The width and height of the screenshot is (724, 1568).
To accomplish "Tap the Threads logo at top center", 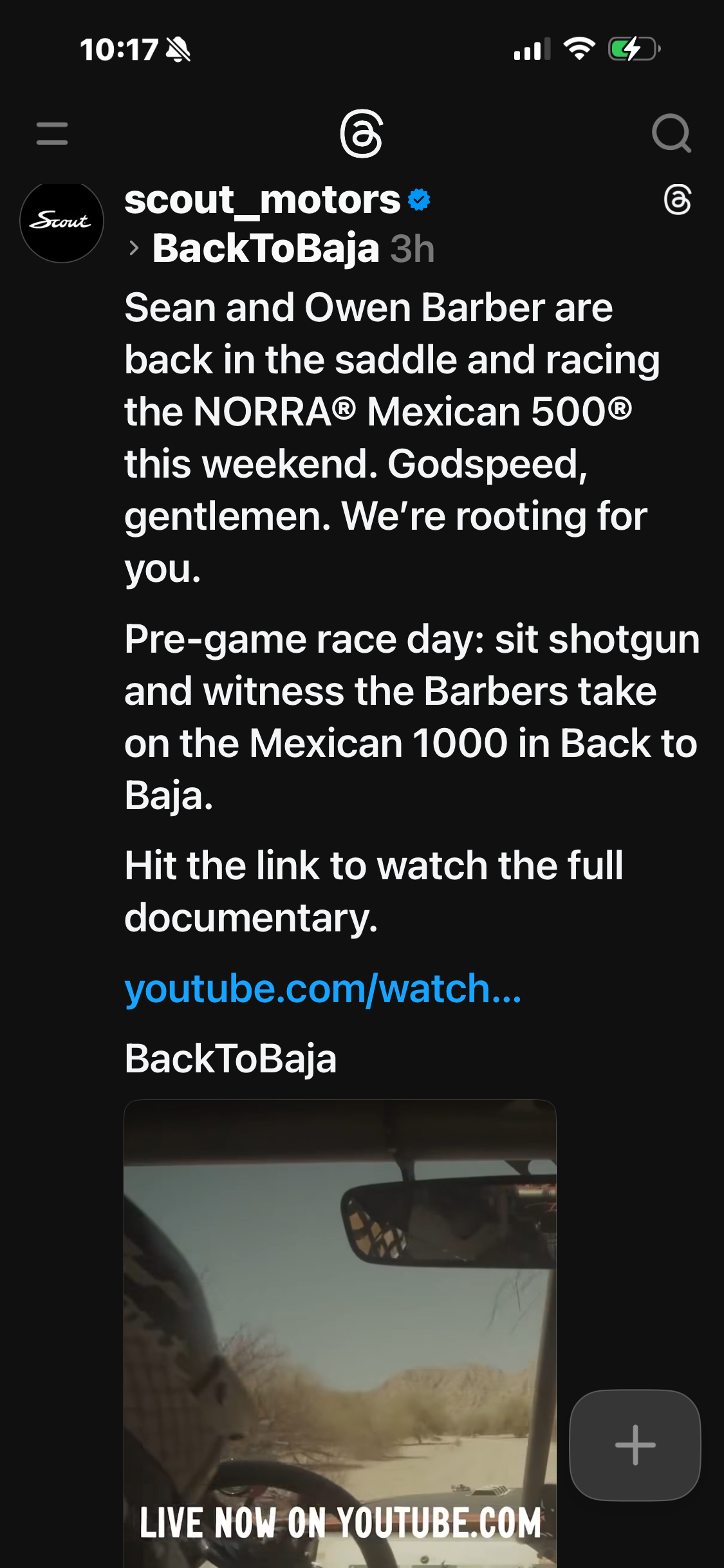I will [362, 133].
